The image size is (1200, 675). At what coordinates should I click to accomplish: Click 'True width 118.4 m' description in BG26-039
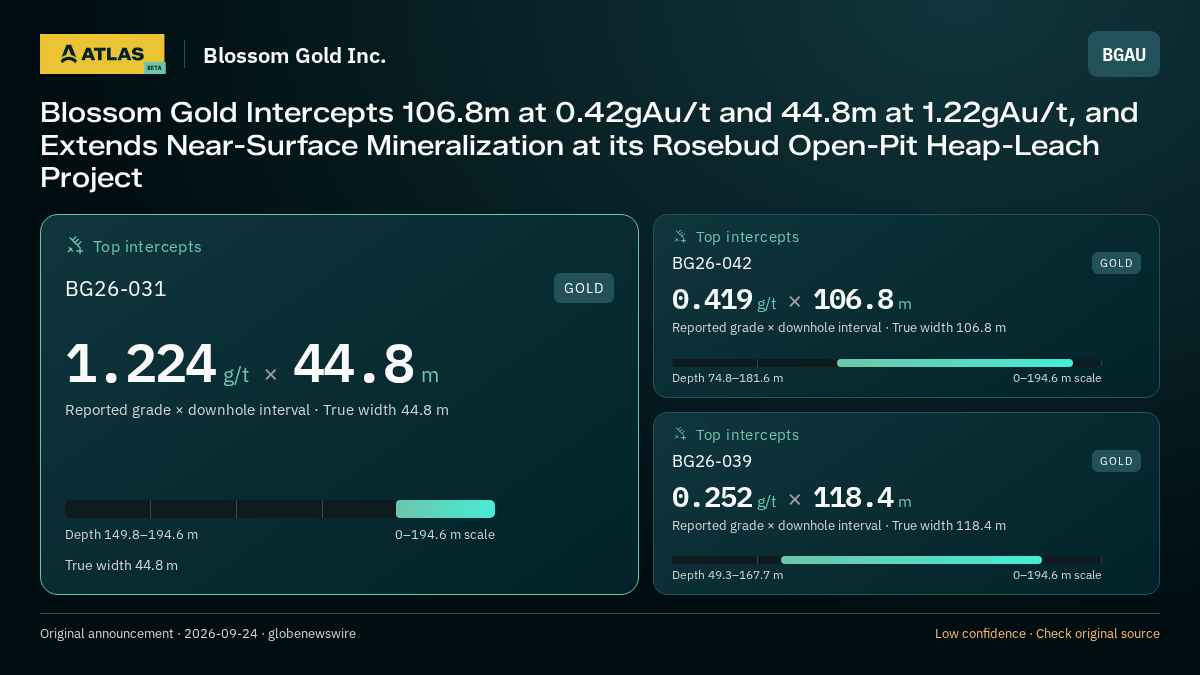pyautogui.click(x=949, y=525)
